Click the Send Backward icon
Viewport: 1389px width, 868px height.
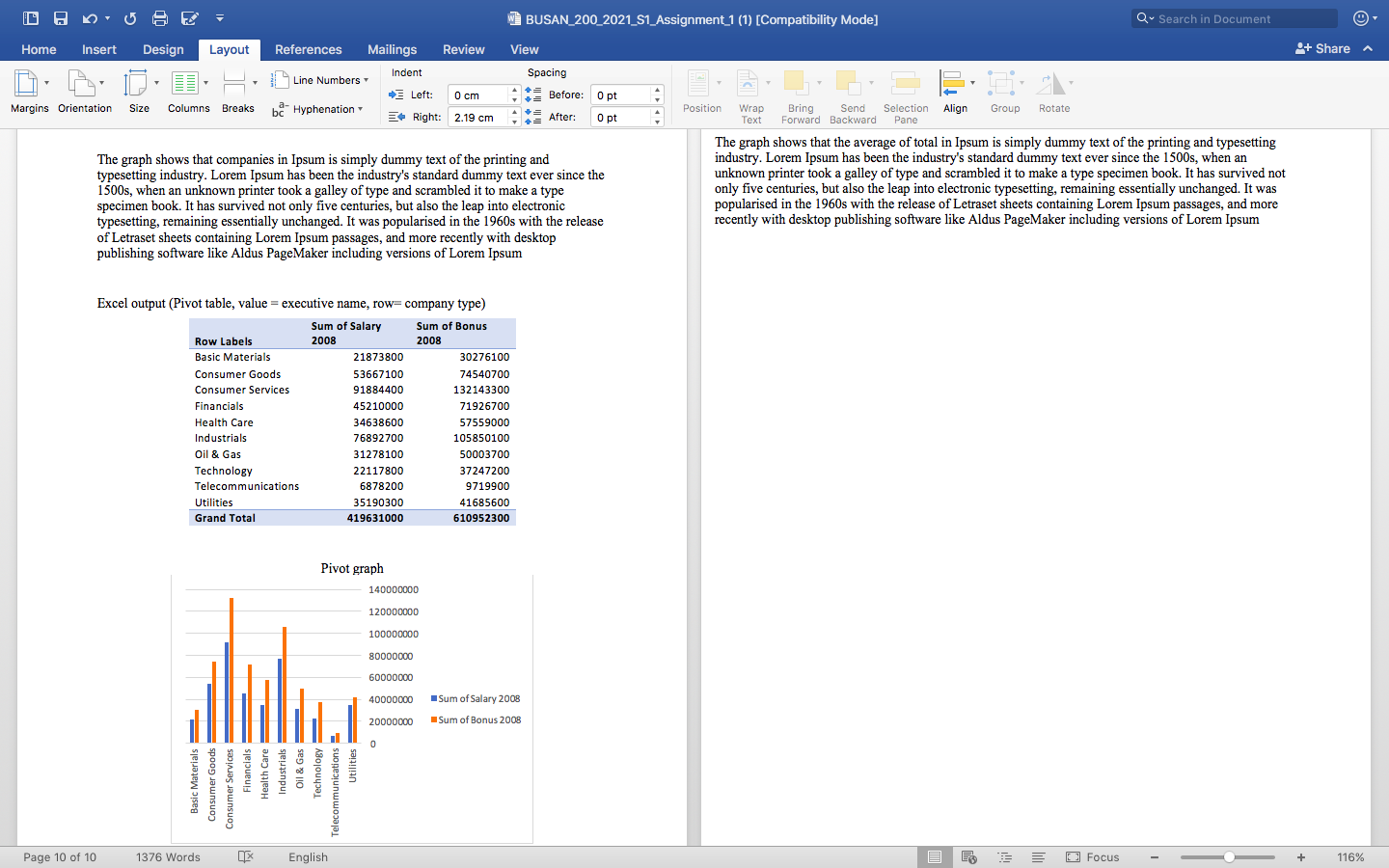click(x=849, y=84)
